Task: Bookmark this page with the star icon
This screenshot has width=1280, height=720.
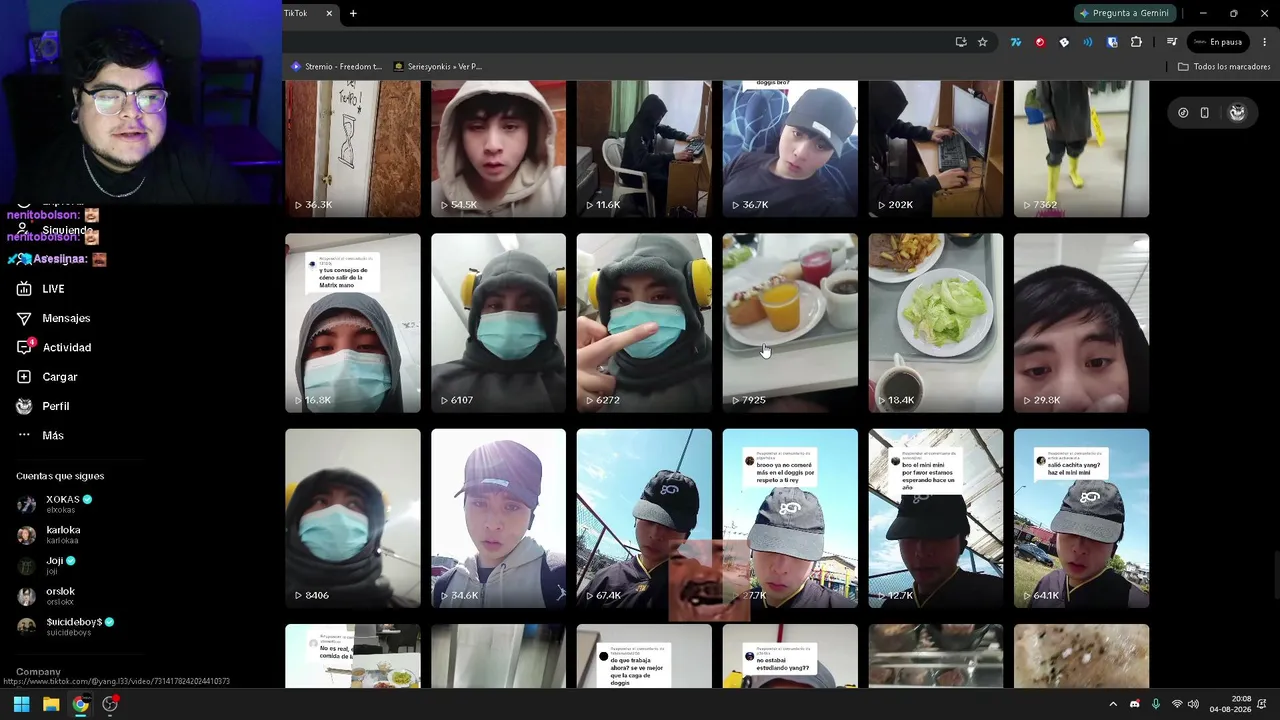Action: (x=983, y=42)
